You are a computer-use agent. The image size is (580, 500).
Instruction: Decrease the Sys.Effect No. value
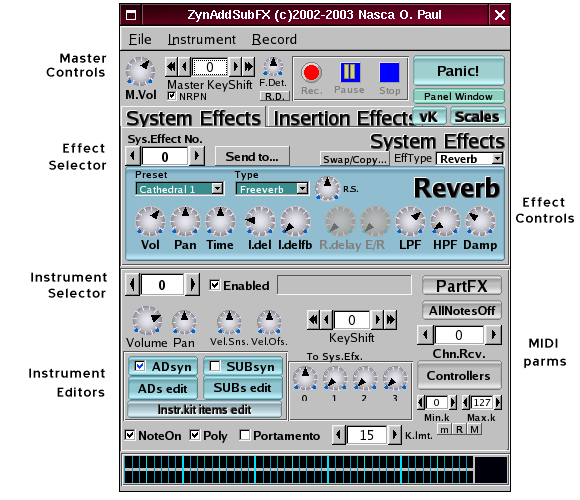click(x=132, y=156)
